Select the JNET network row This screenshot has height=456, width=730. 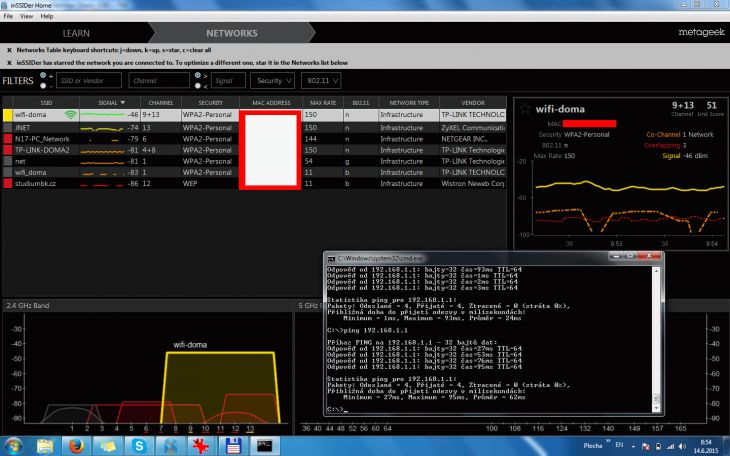pos(254,127)
